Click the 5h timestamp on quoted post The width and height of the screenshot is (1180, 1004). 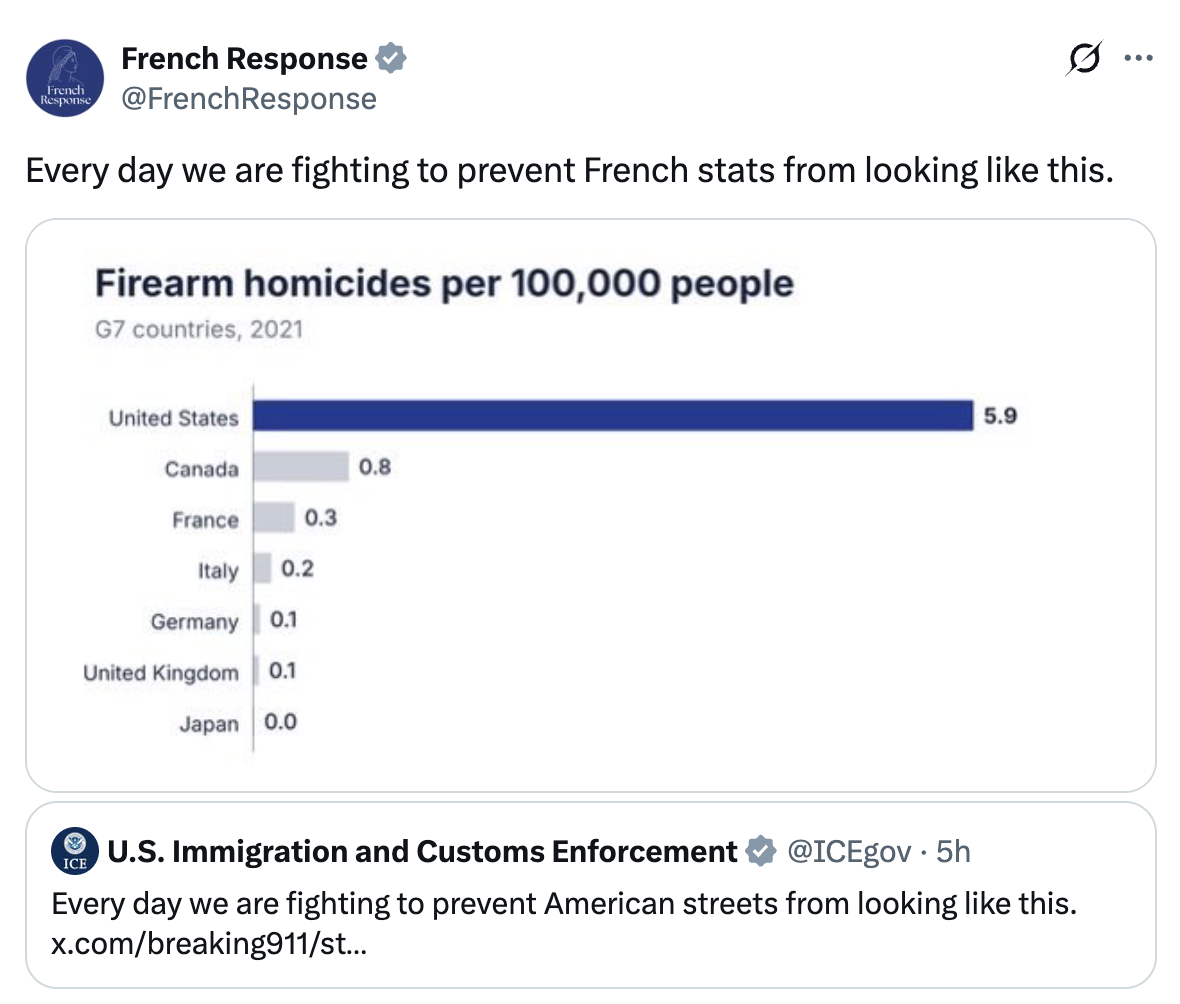click(x=953, y=852)
